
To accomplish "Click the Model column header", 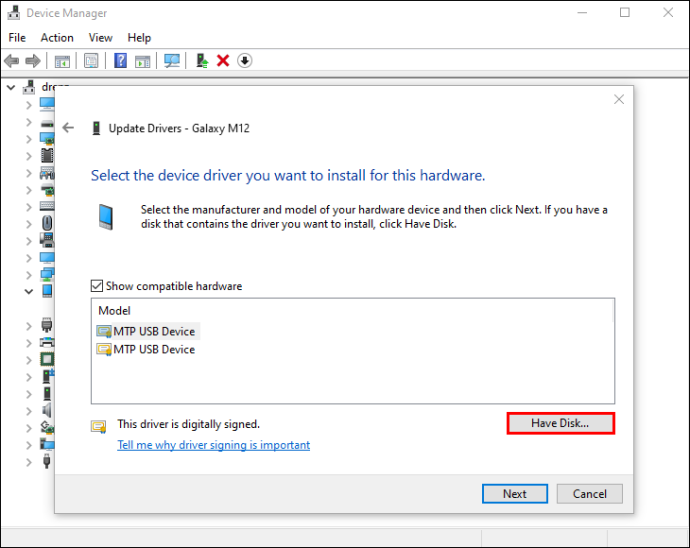I will (x=114, y=311).
